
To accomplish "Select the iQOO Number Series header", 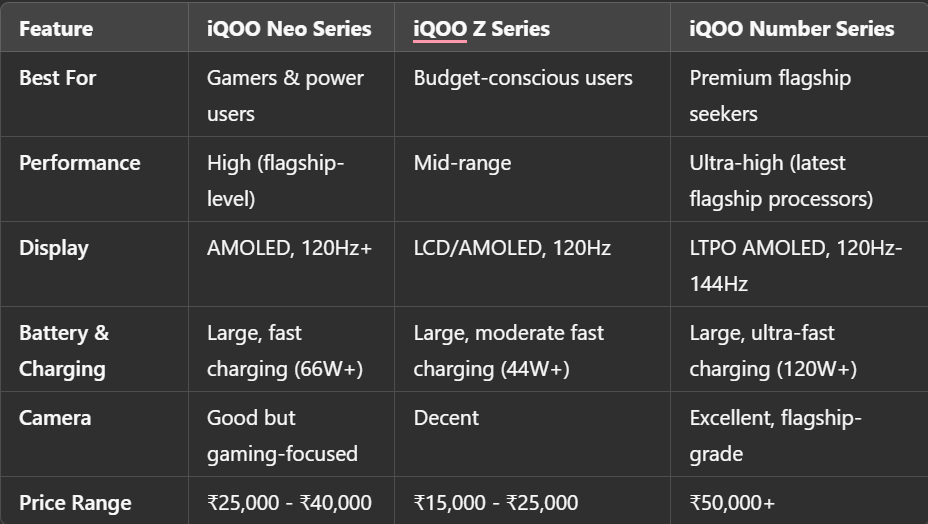I will tap(791, 28).
